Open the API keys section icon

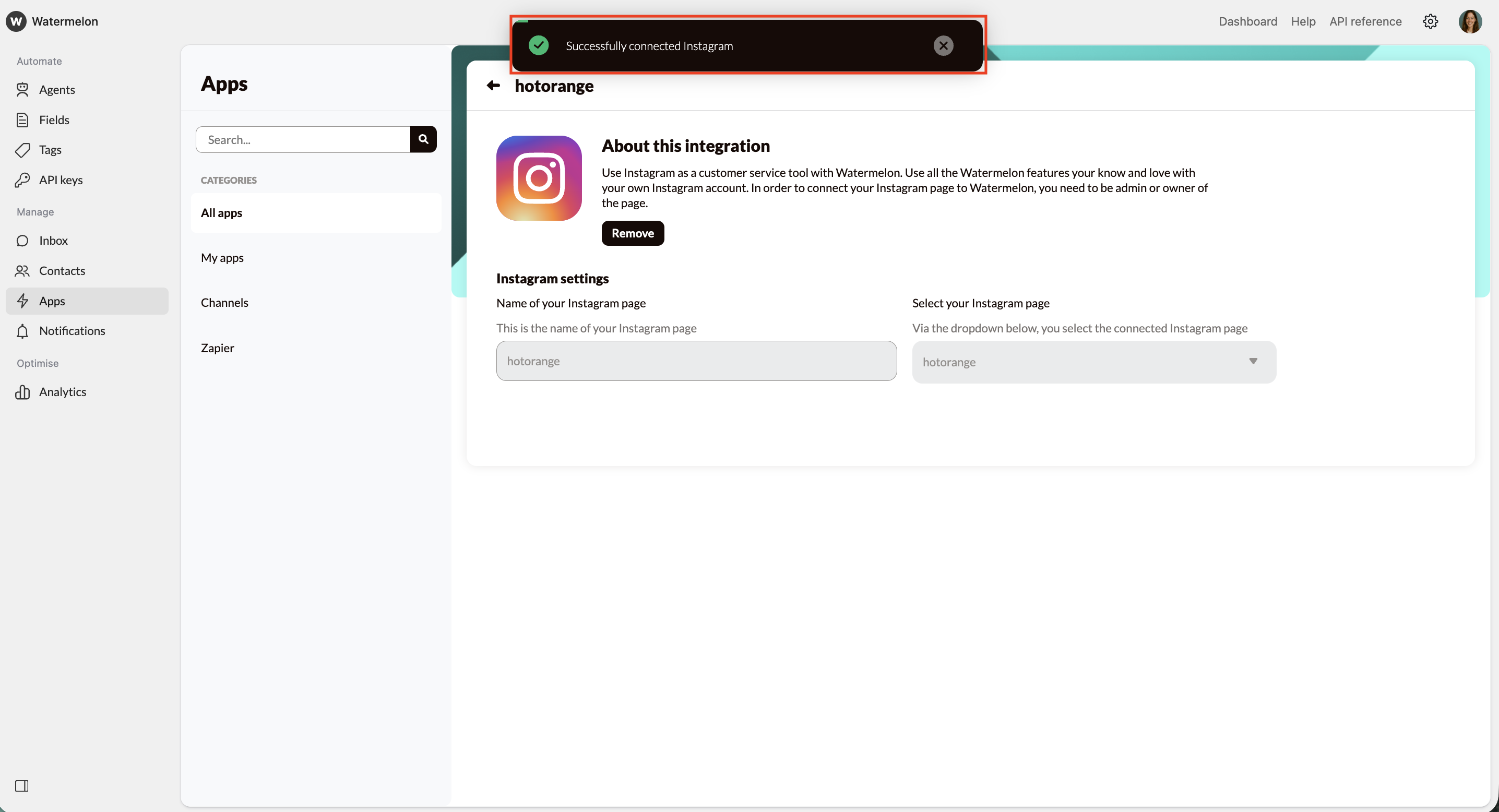pos(22,180)
